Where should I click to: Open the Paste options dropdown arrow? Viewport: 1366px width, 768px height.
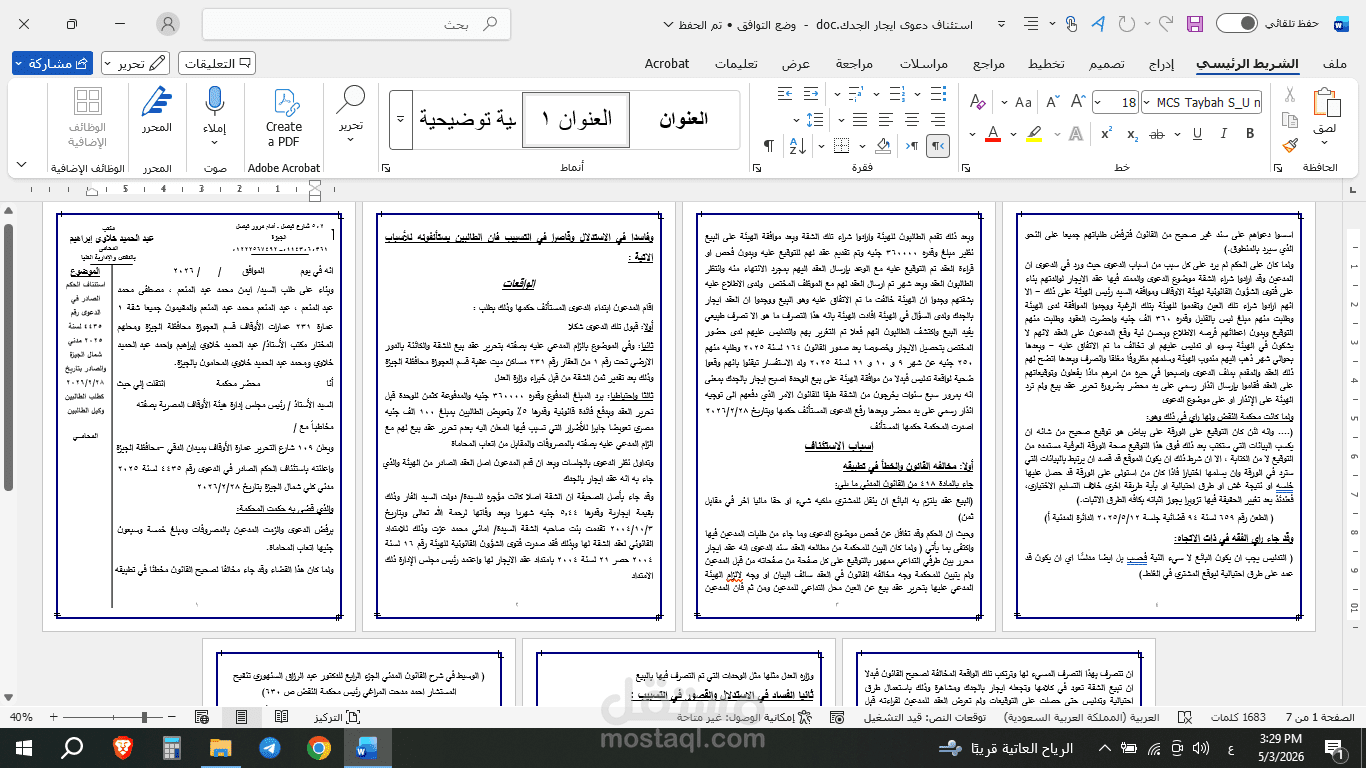click(1324, 142)
